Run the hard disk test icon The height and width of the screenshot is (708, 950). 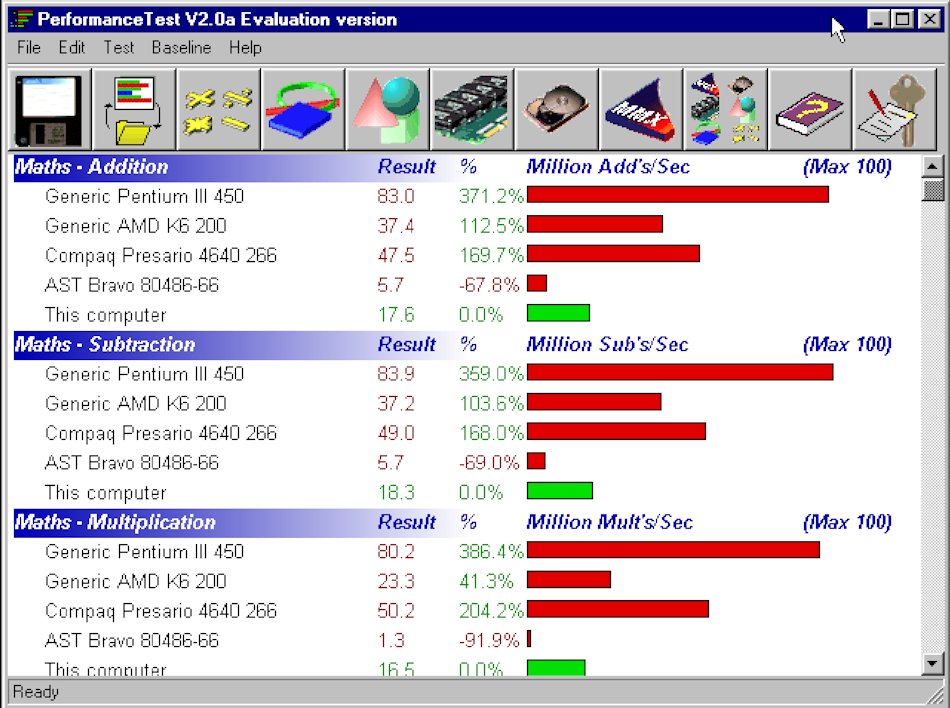(x=557, y=110)
